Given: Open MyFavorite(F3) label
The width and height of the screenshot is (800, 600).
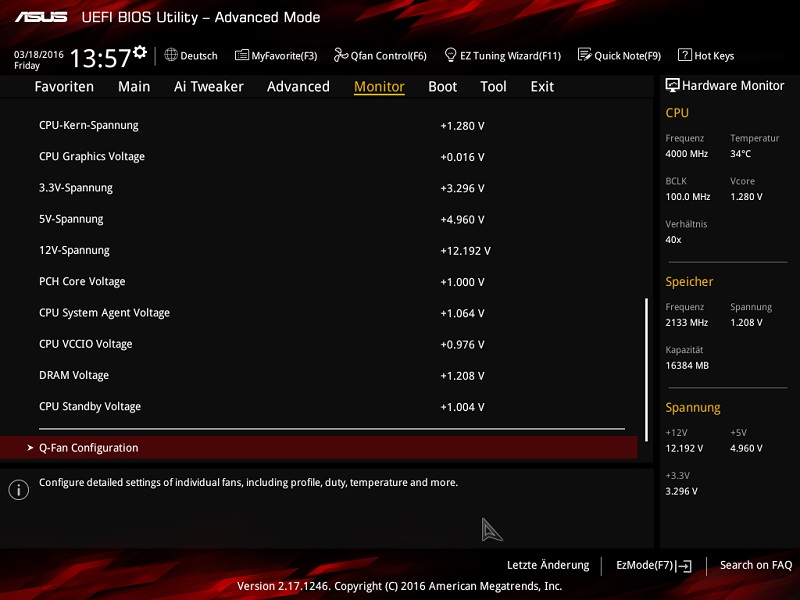Looking at the screenshot, I should coord(284,56).
